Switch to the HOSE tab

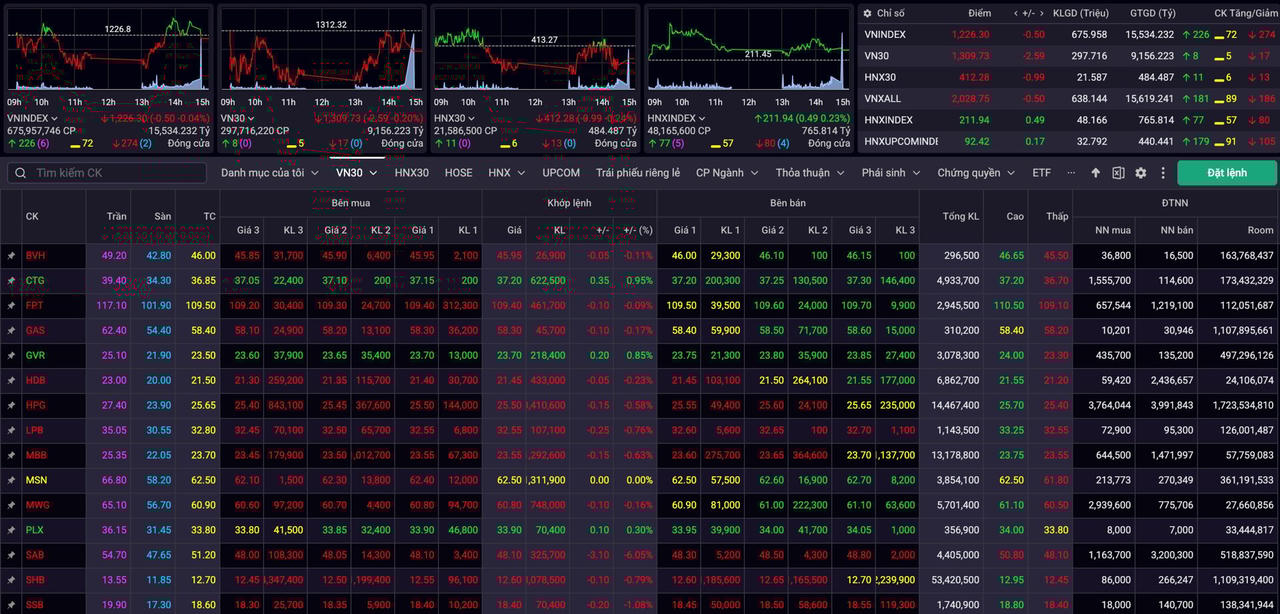pyautogui.click(x=458, y=173)
